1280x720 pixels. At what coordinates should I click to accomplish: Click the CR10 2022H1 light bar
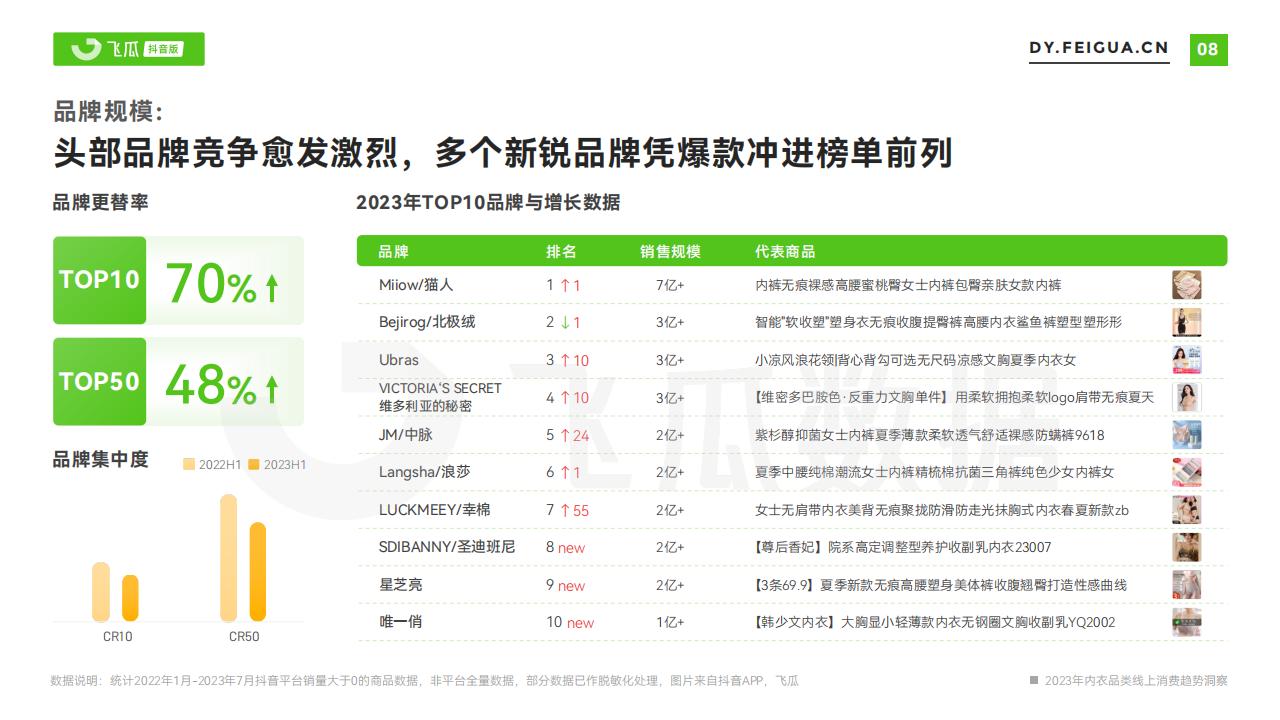(x=101, y=591)
